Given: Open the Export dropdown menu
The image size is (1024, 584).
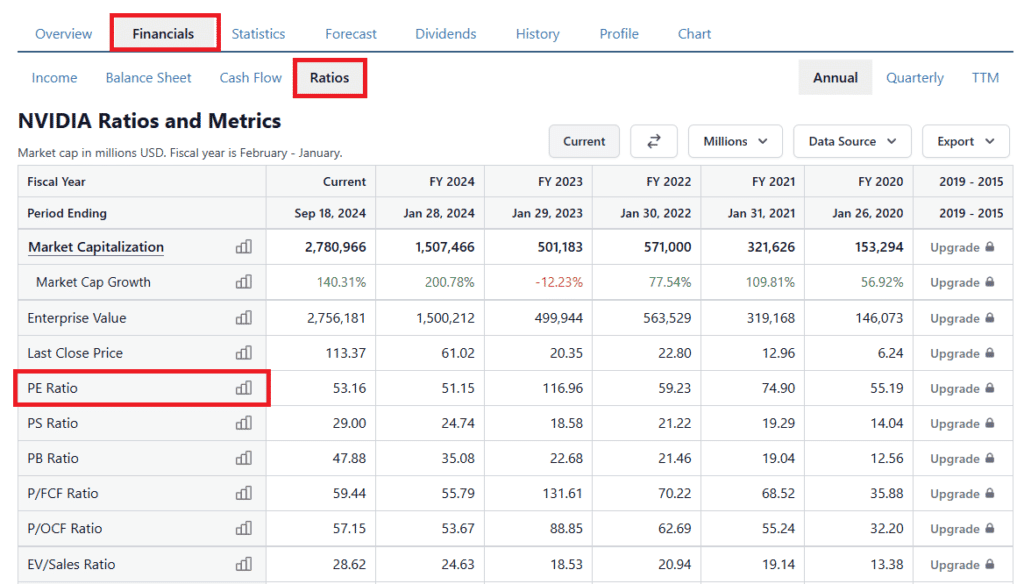Looking at the screenshot, I should (x=965, y=141).
